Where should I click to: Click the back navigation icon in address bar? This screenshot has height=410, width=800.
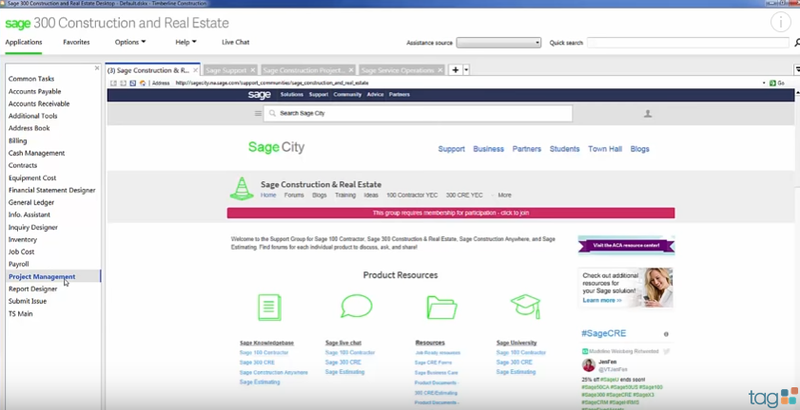[114, 83]
